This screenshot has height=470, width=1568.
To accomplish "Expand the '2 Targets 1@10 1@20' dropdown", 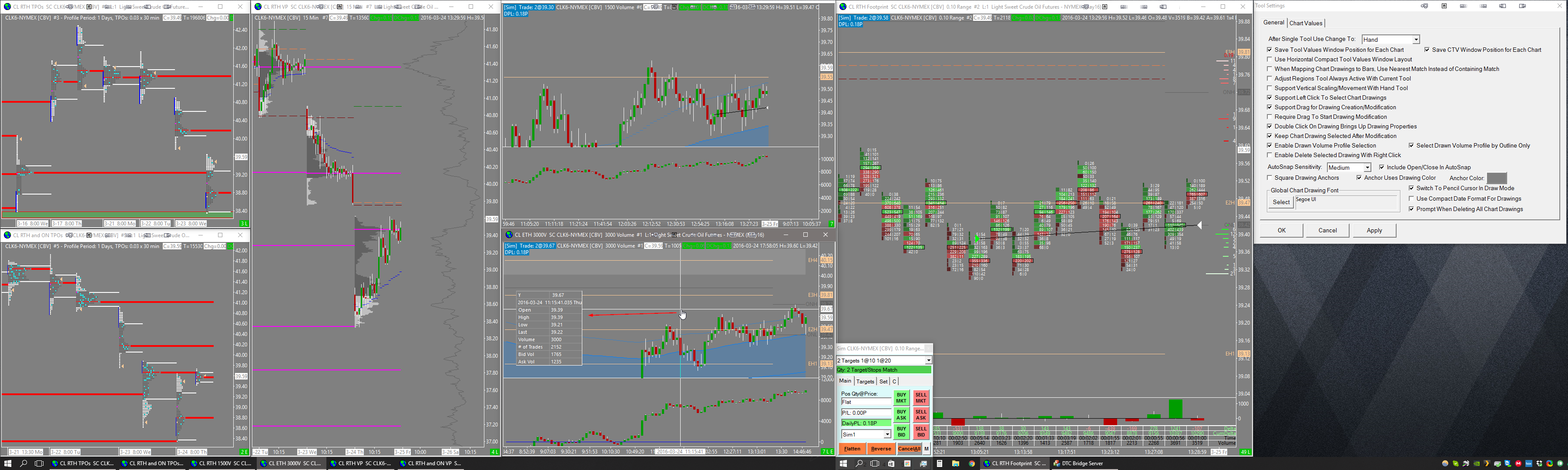I will coord(928,360).
